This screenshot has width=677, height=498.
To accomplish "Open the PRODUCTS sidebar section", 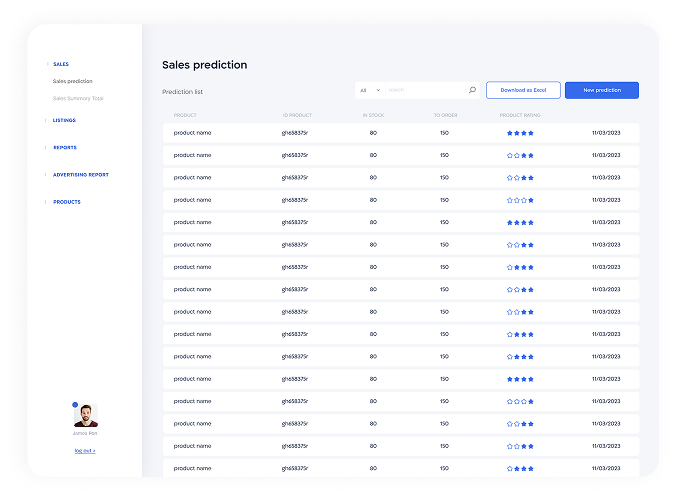I will [67, 202].
